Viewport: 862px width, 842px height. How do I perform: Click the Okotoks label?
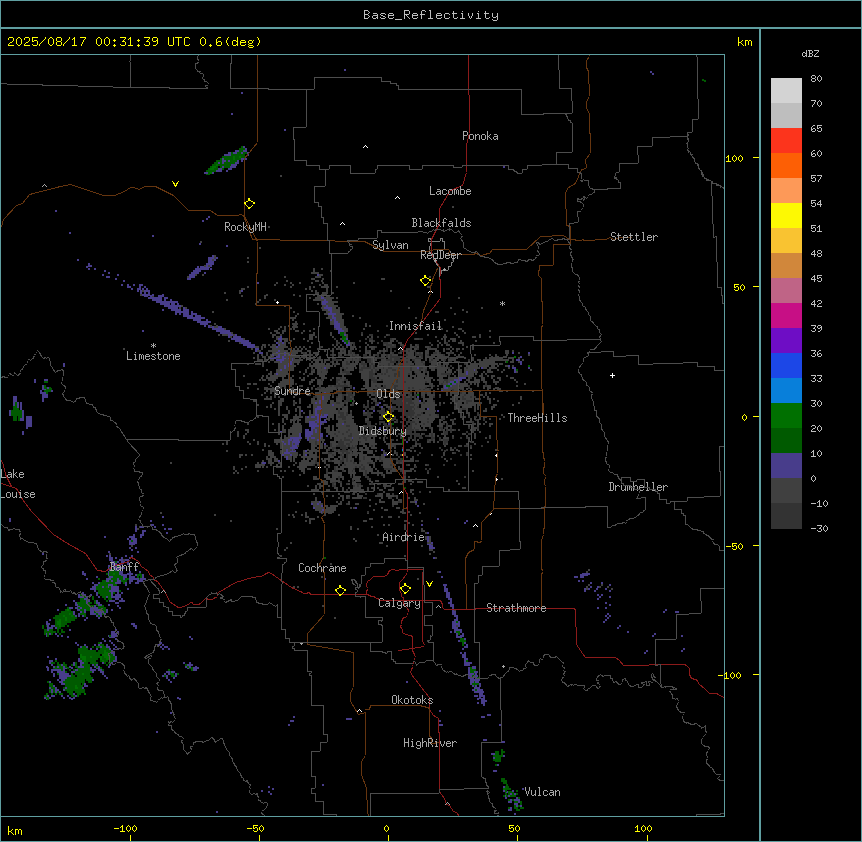click(x=412, y=700)
